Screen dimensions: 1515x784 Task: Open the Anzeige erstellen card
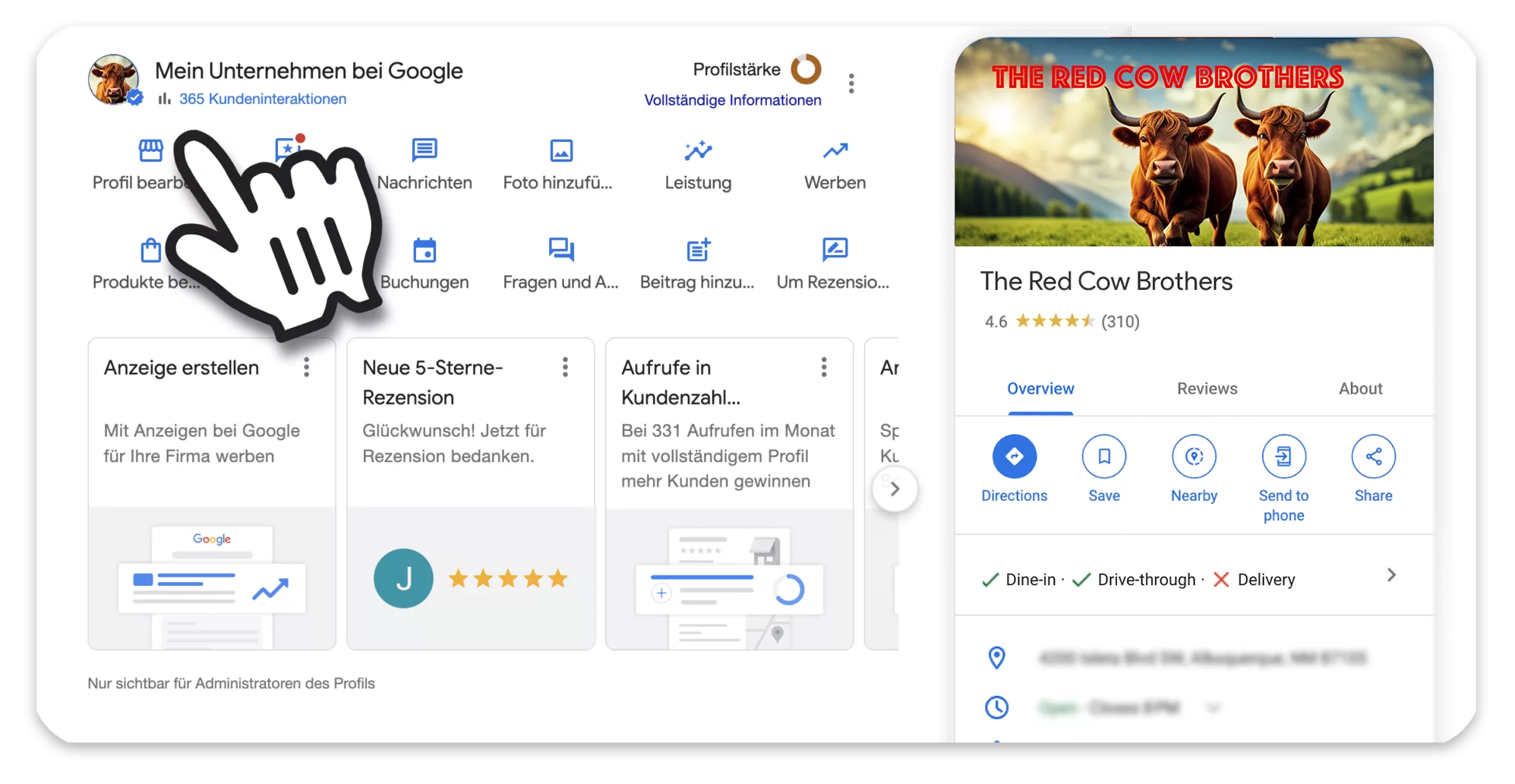tap(212, 494)
